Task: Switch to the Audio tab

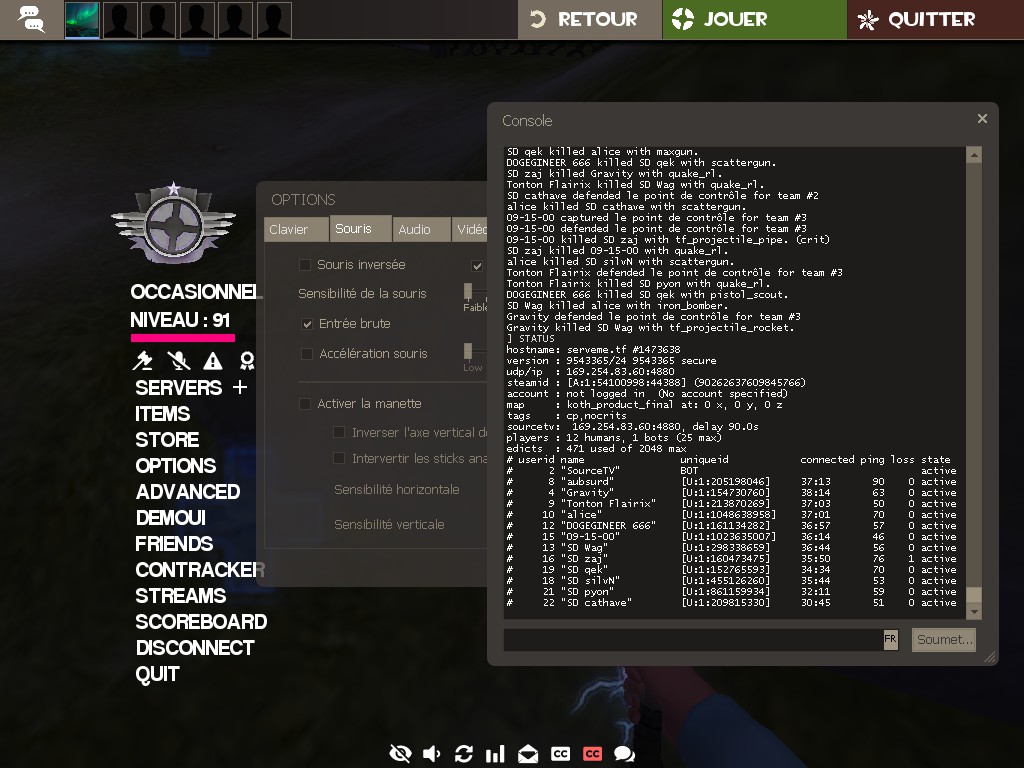Action: (x=414, y=230)
